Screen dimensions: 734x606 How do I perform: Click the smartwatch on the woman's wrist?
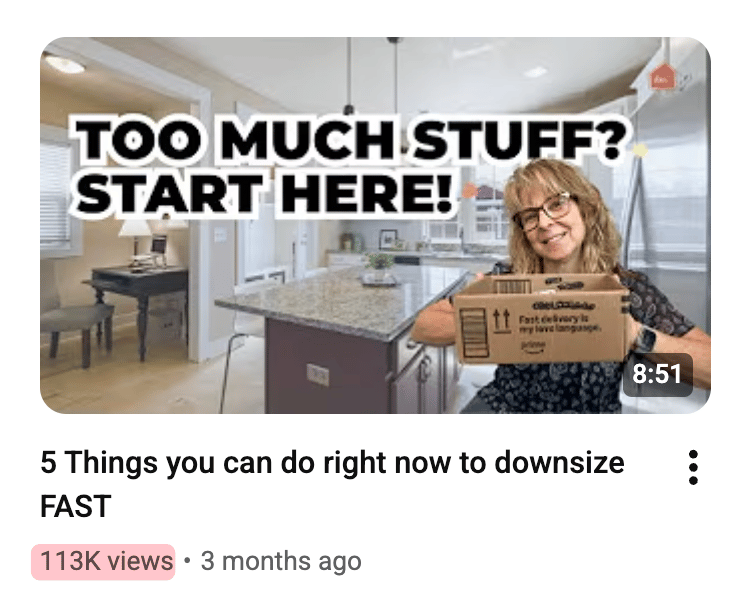[646, 338]
